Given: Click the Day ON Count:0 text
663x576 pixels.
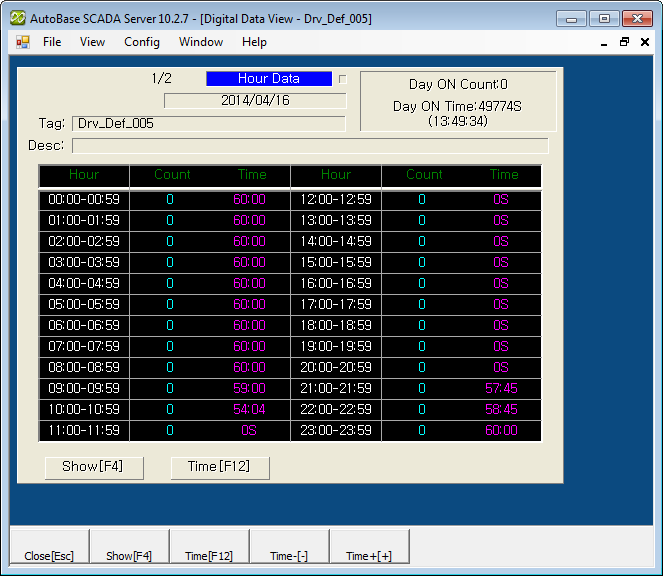Looking at the screenshot, I should pyautogui.click(x=458, y=85).
